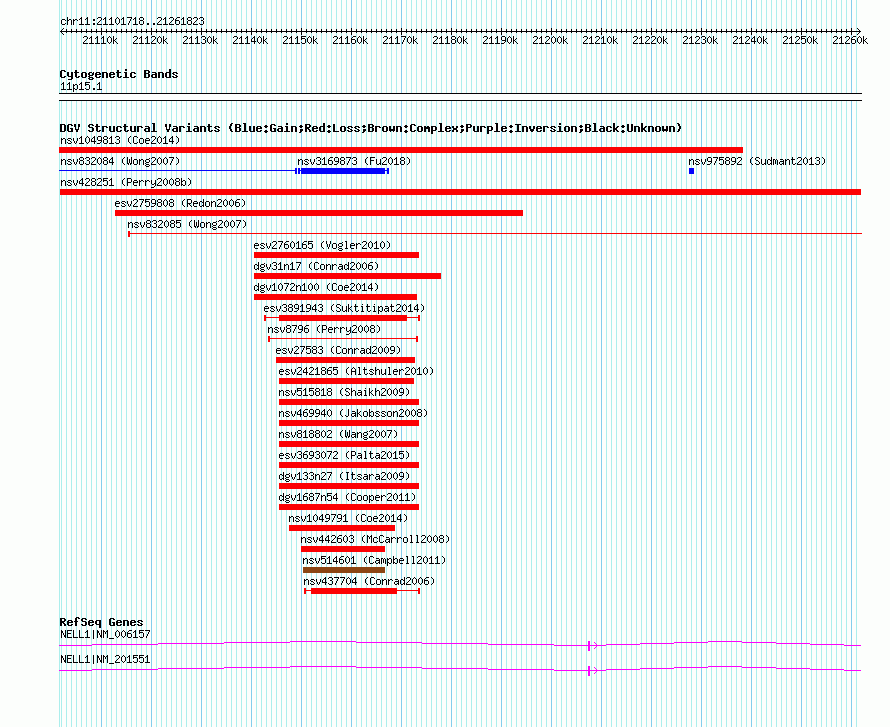Select the esv2759808 red loss bar
Screen dimensions: 890x727
coord(319,213)
